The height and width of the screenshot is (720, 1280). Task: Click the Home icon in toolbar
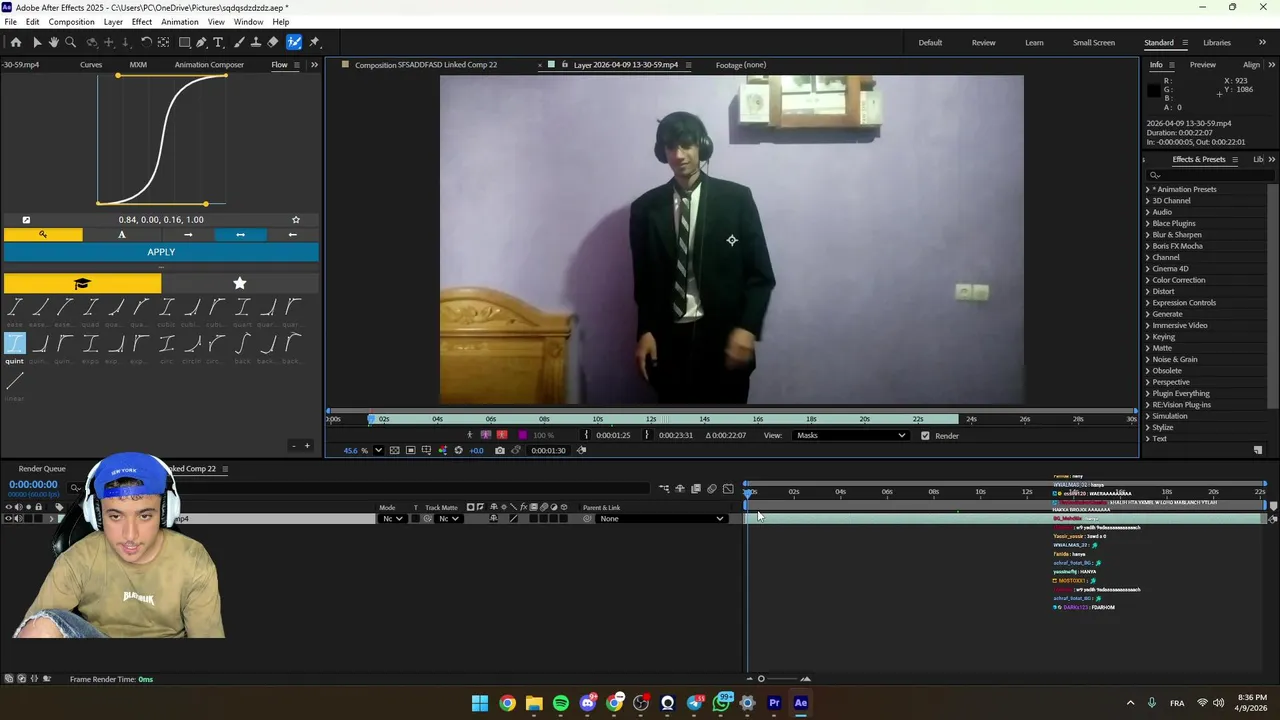point(16,42)
